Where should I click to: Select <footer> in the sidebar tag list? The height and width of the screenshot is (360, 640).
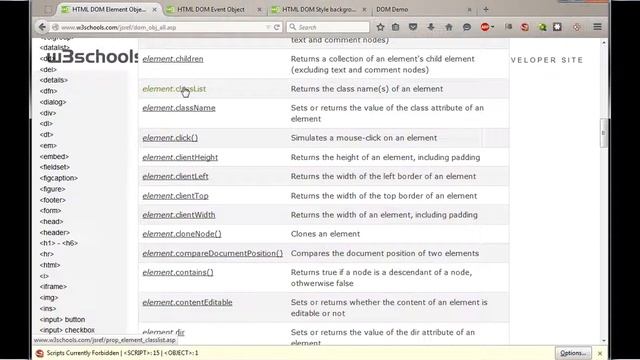click(x=52, y=200)
